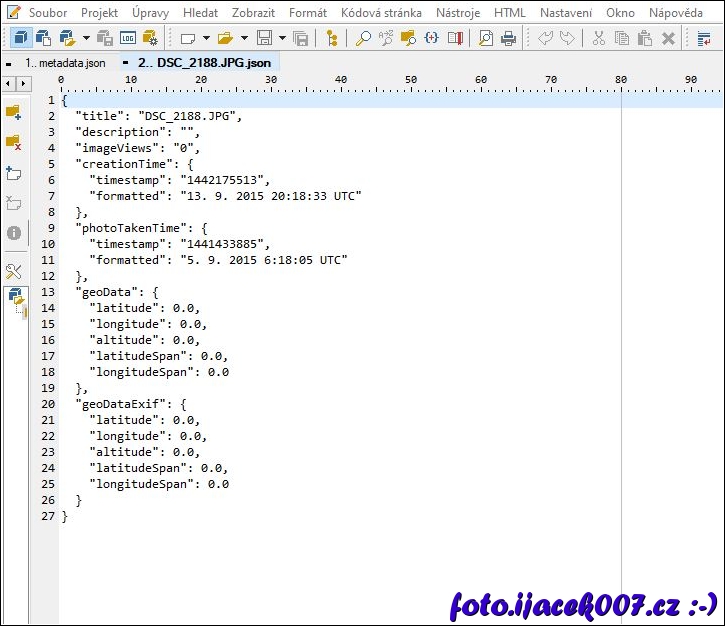Click the Cut scissors icon
Image resolution: width=725 pixels, height=626 pixels.
(598, 38)
